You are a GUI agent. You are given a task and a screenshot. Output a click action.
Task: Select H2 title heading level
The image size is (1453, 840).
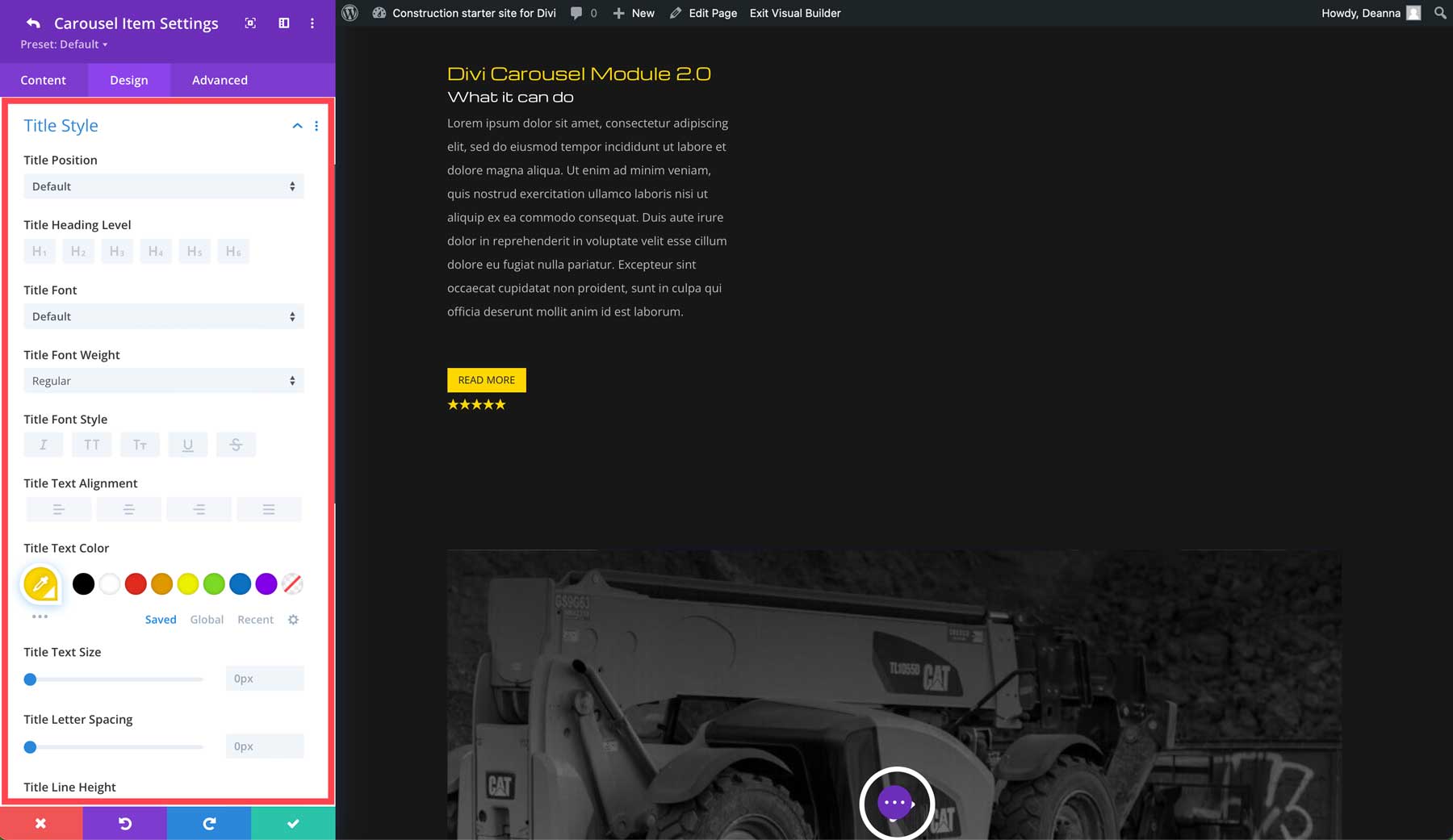click(x=77, y=252)
